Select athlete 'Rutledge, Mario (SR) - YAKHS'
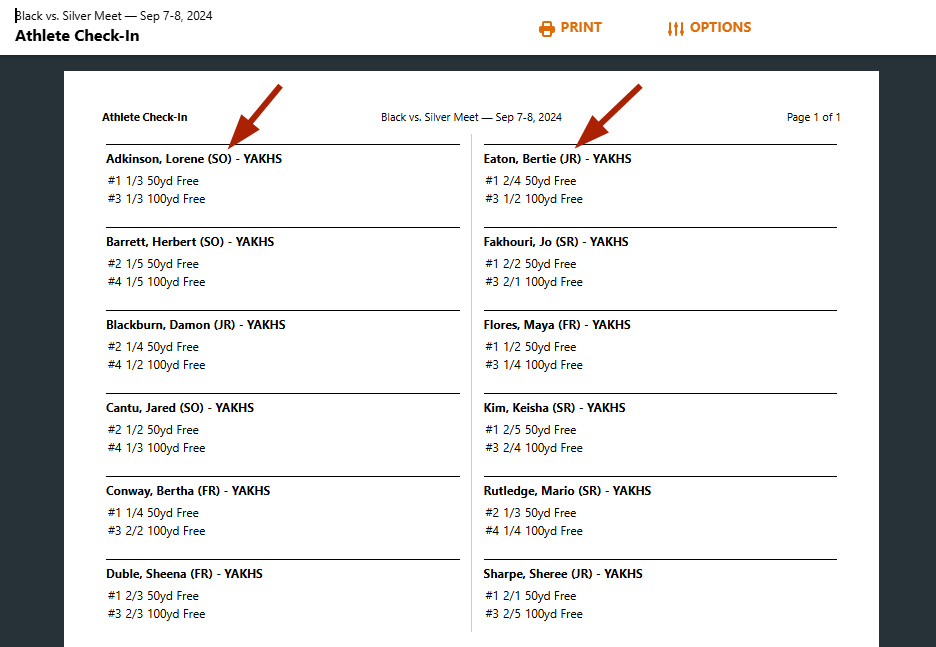 coord(567,491)
